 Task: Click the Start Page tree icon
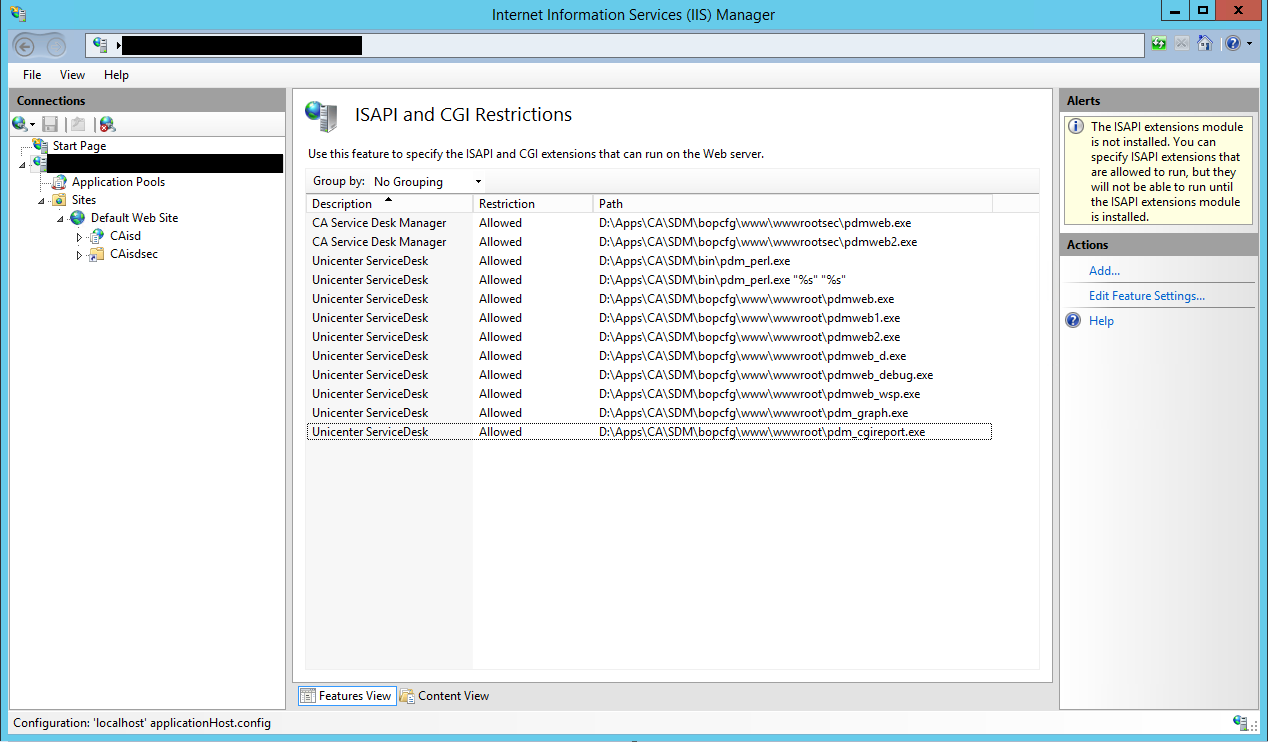pyautogui.click(x=41, y=146)
